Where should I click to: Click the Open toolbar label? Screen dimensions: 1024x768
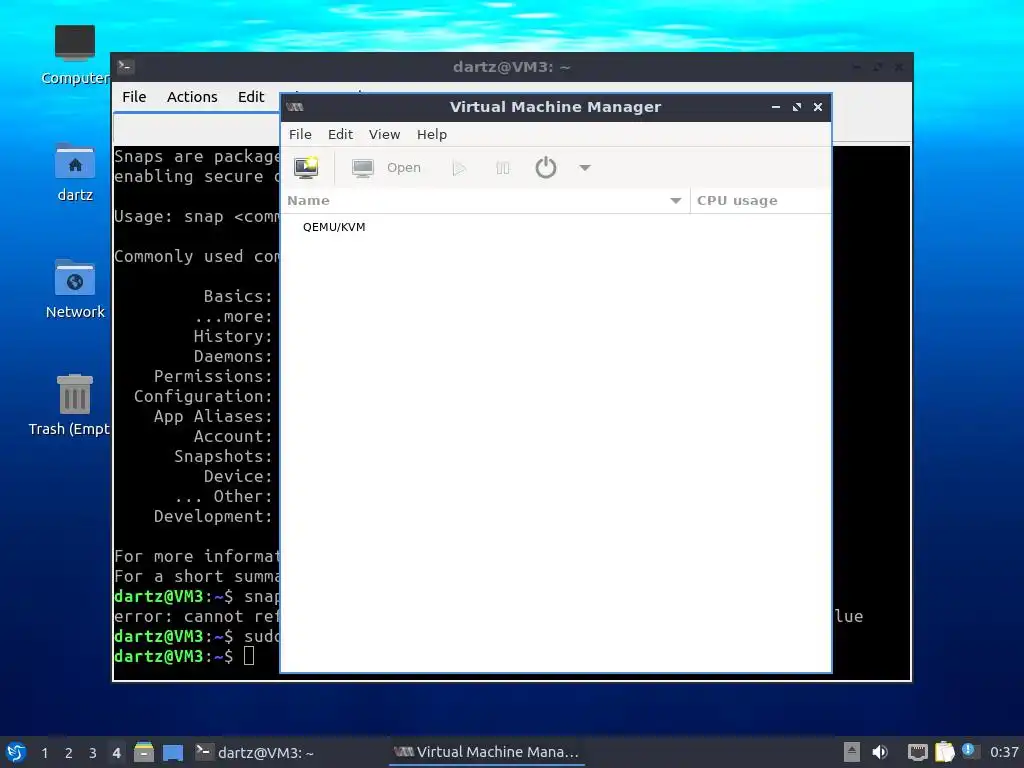click(404, 168)
